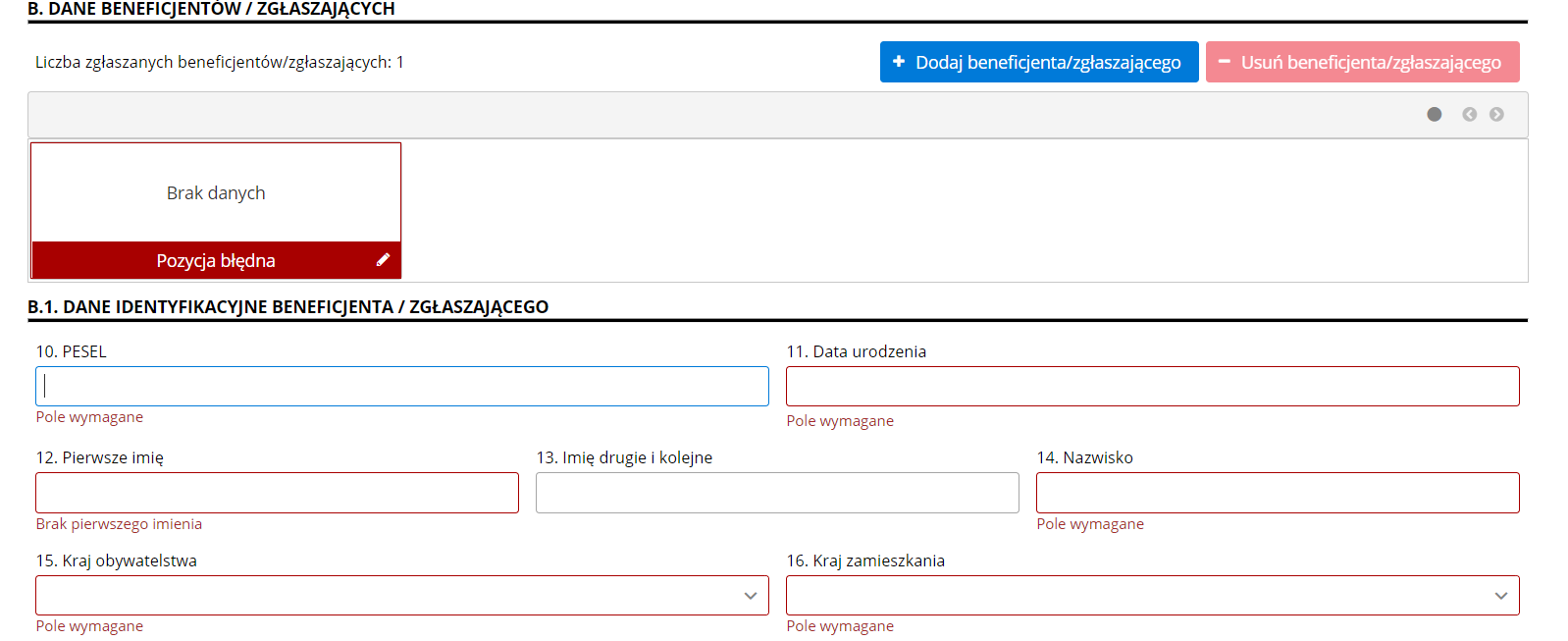Focus the PESEL input field
Viewport: 1568px width, 641px height.
(402, 387)
